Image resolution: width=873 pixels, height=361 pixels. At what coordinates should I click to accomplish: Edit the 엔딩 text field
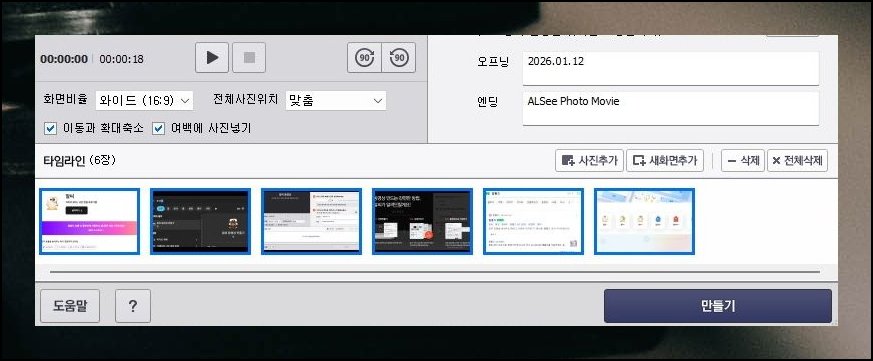click(671, 108)
